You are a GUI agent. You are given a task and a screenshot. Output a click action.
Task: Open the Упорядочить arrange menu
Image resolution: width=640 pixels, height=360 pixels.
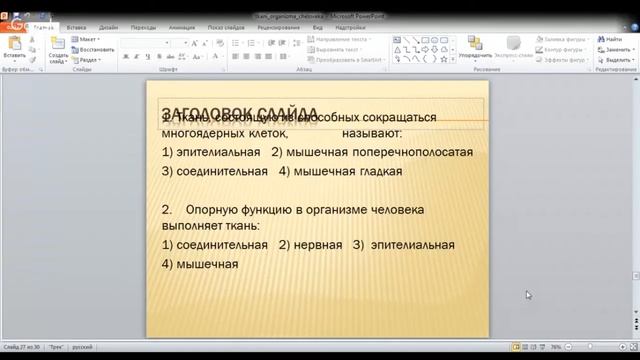(475, 48)
